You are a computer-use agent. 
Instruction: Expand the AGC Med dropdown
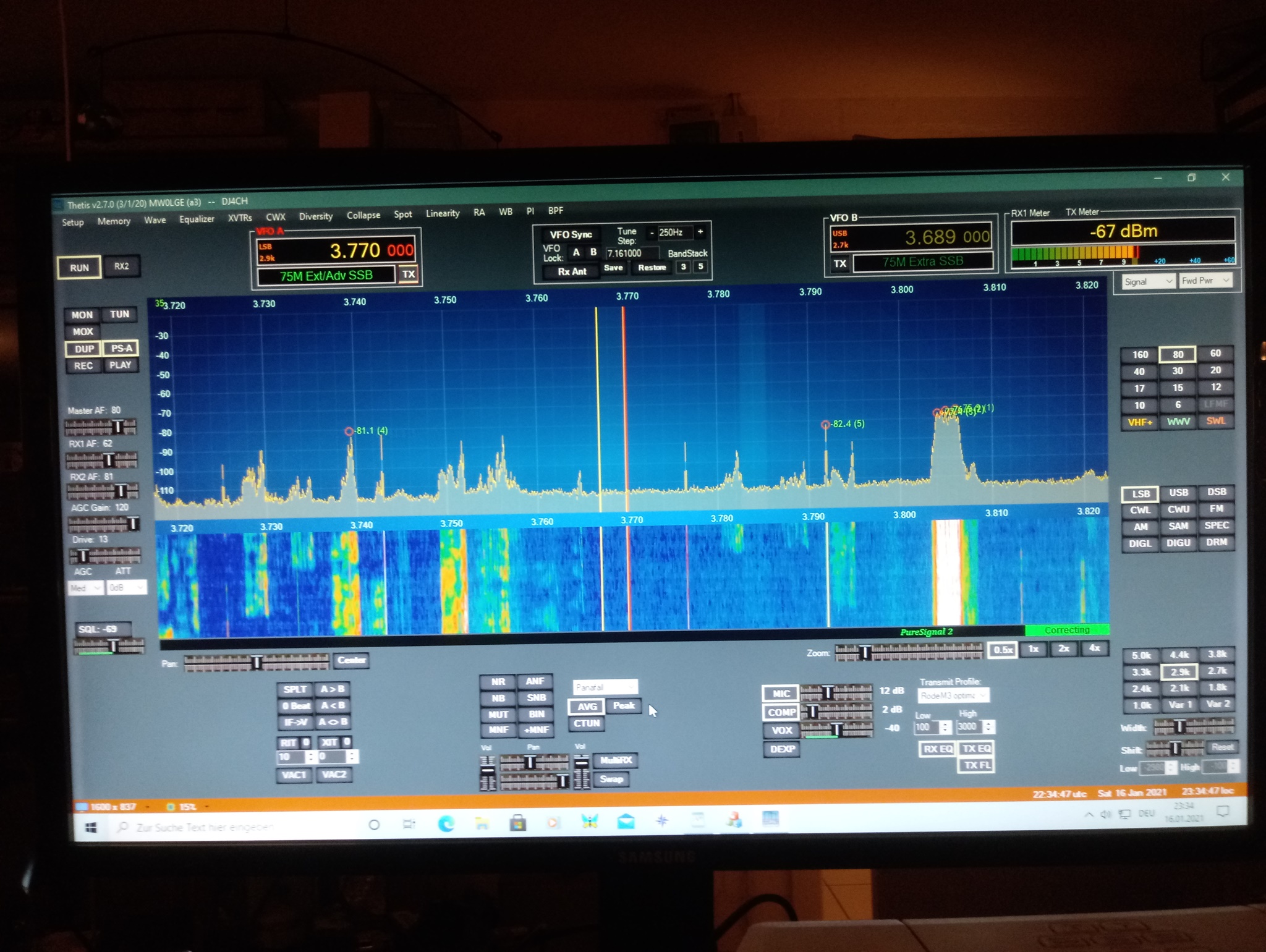[85, 588]
